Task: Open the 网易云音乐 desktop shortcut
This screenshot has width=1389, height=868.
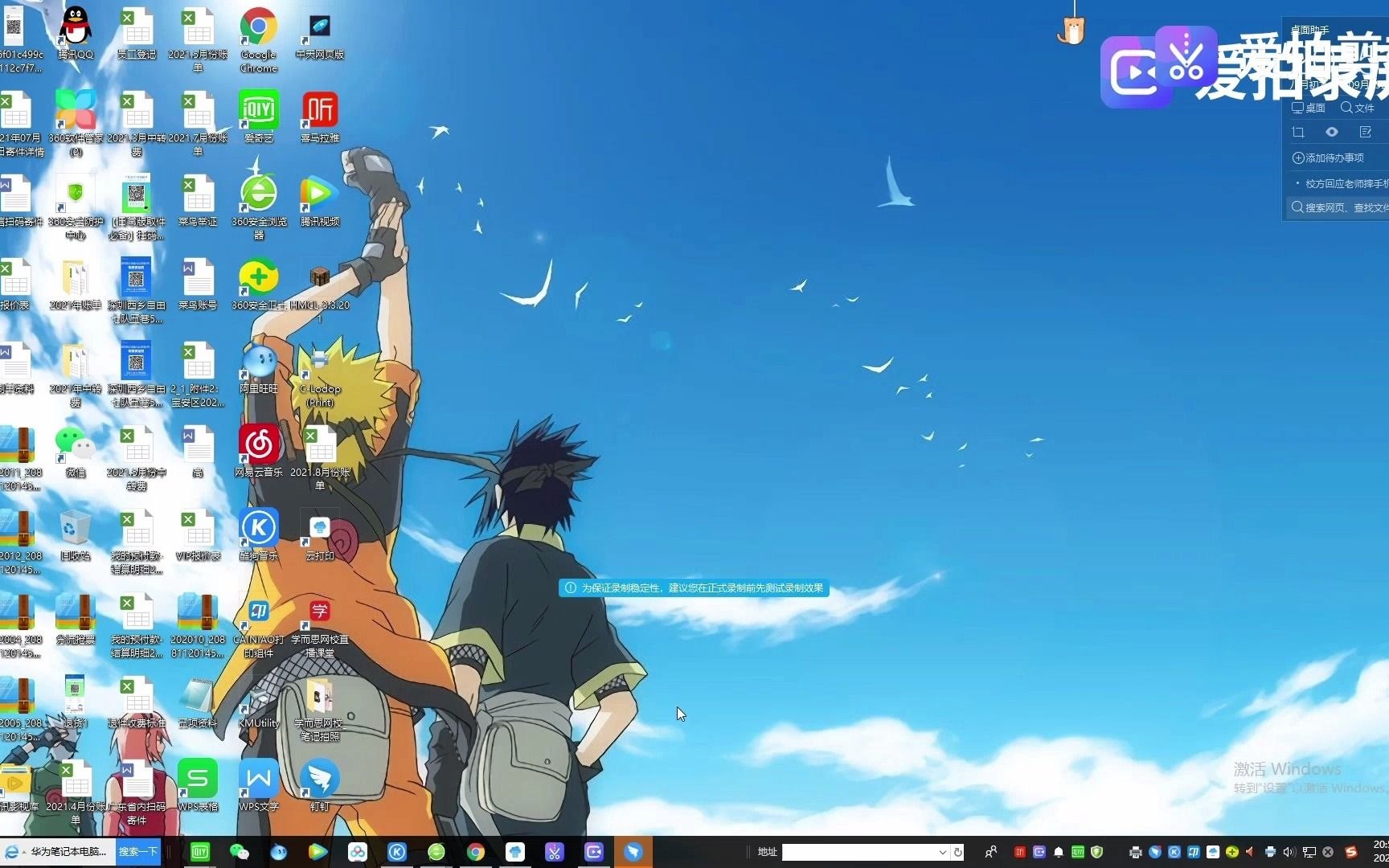Action: (x=258, y=452)
